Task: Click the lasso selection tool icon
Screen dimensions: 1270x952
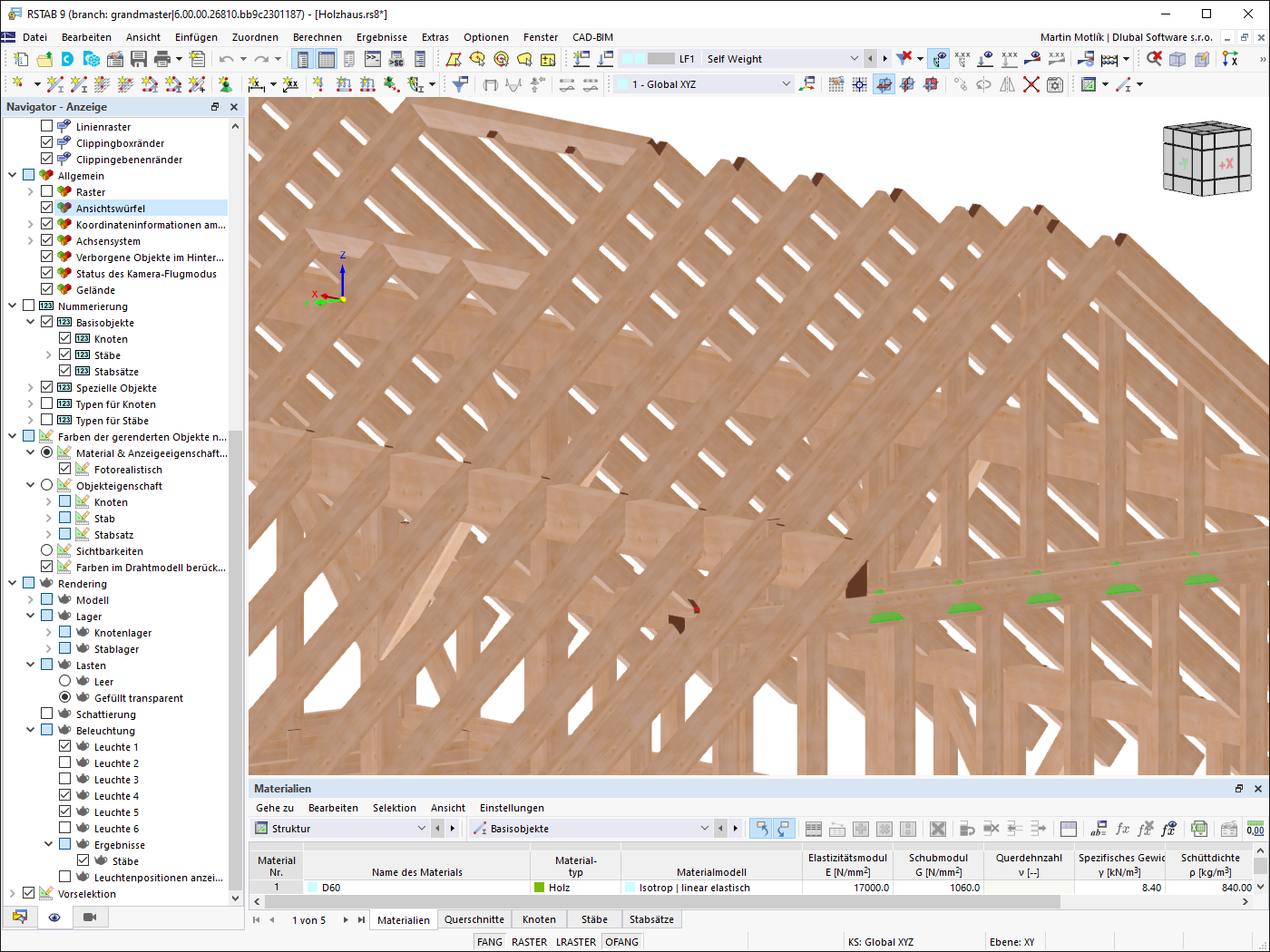Action: (x=524, y=59)
